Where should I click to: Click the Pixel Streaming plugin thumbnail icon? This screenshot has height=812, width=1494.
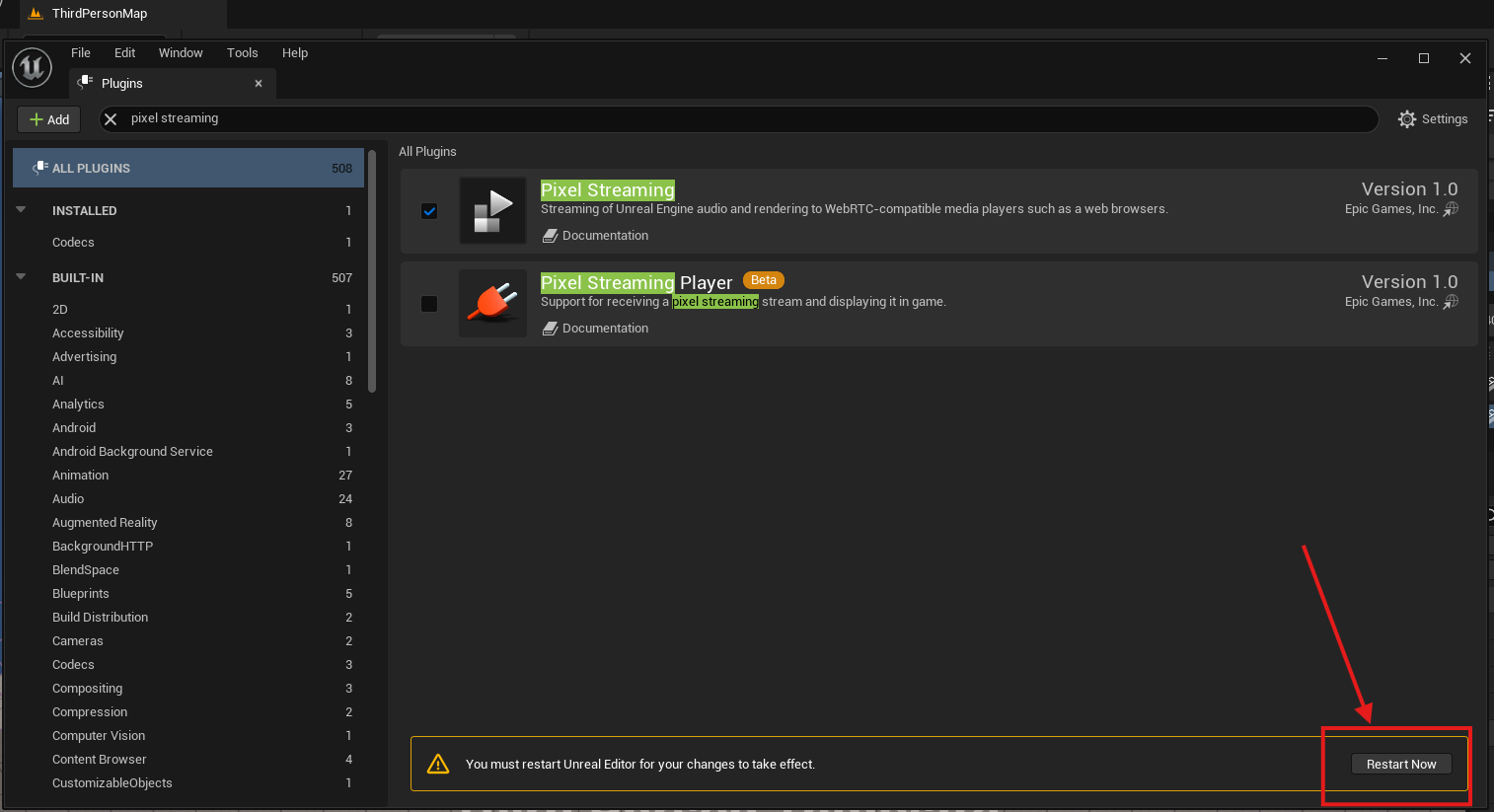tap(492, 210)
